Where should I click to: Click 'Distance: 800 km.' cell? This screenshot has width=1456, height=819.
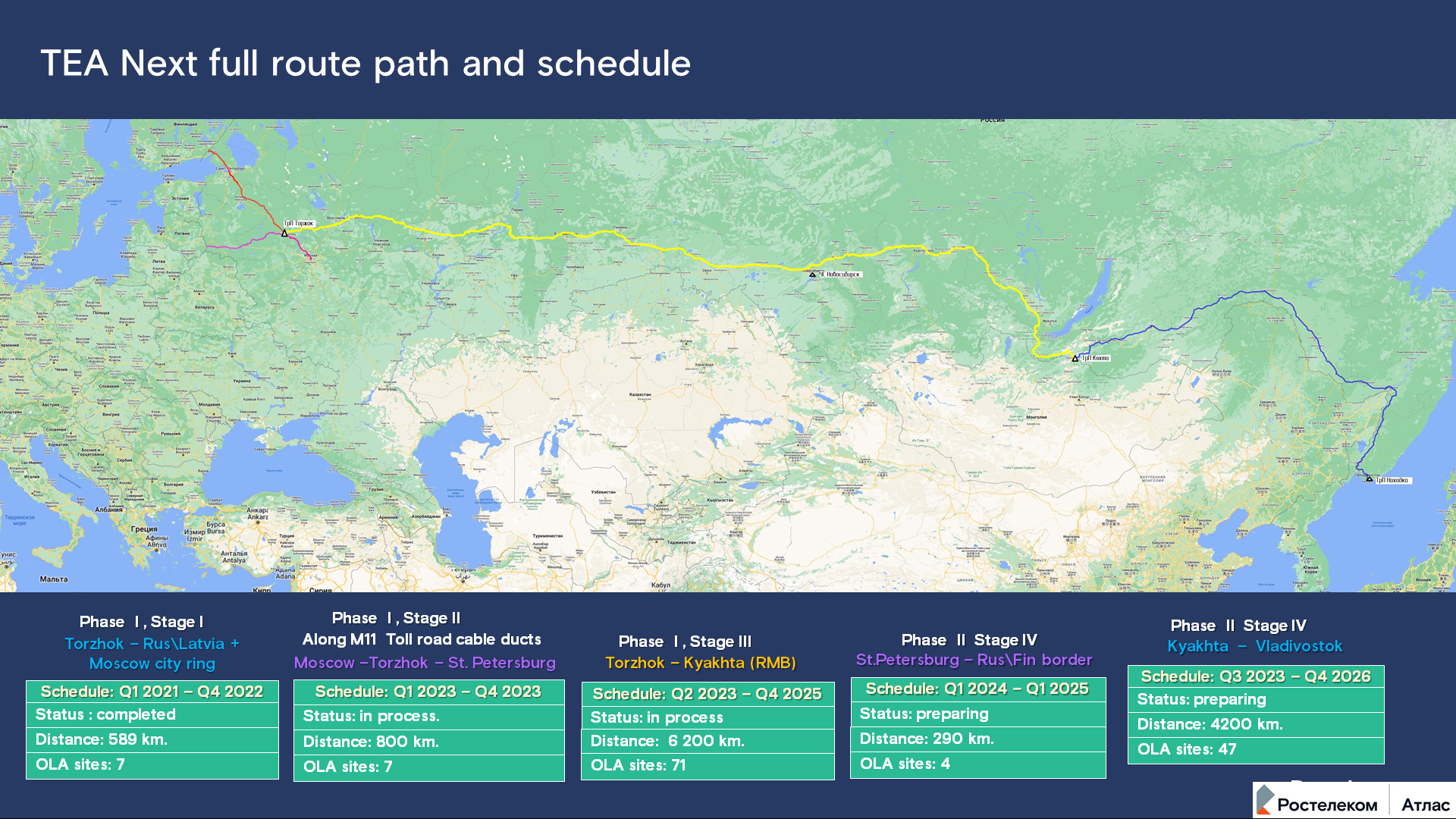(x=429, y=742)
